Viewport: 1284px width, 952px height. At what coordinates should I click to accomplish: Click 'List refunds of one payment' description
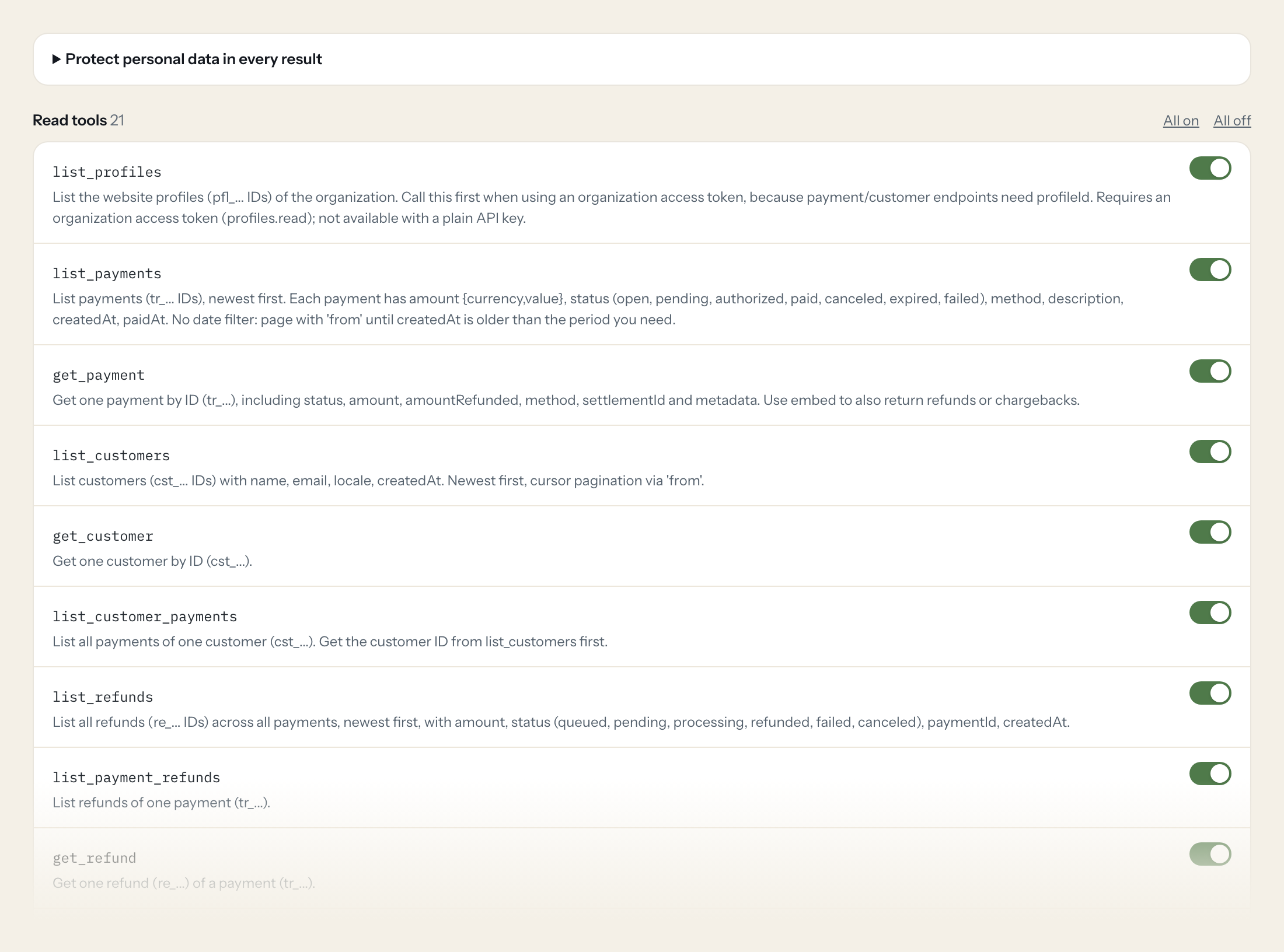tap(162, 803)
